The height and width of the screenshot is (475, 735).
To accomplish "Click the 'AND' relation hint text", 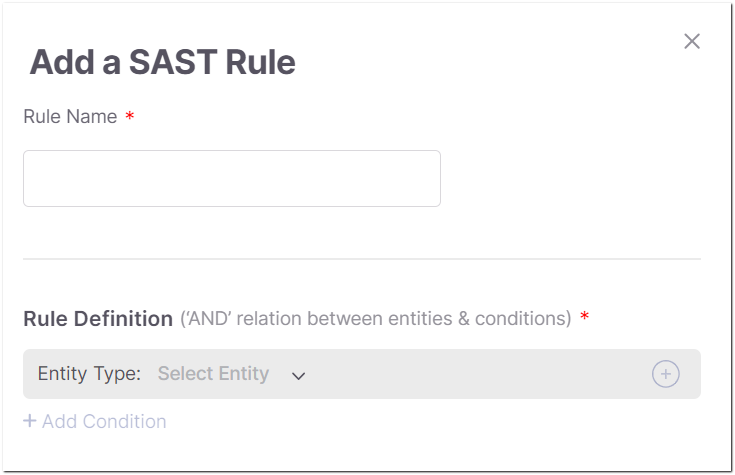I will (375, 318).
